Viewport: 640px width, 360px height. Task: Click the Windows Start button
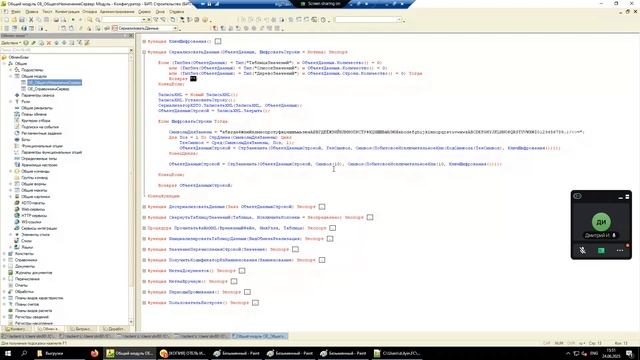click(8, 353)
